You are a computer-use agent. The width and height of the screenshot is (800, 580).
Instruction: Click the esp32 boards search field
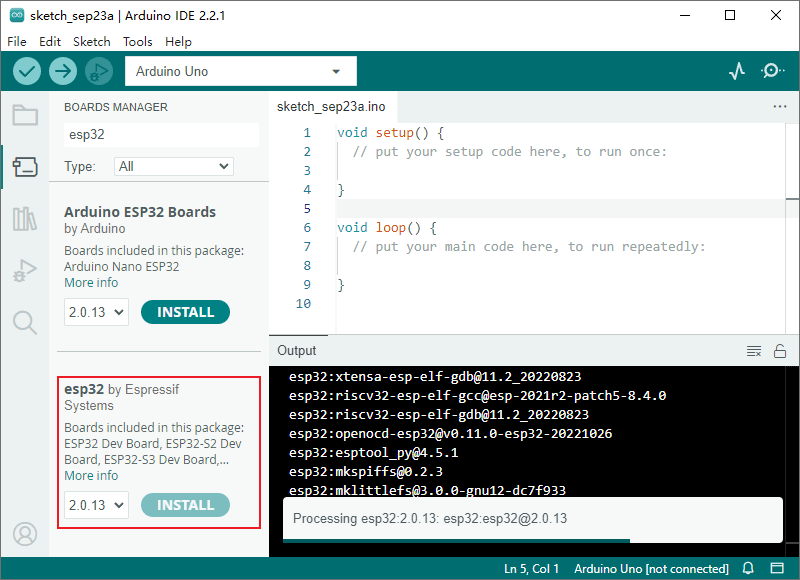tap(160, 135)
